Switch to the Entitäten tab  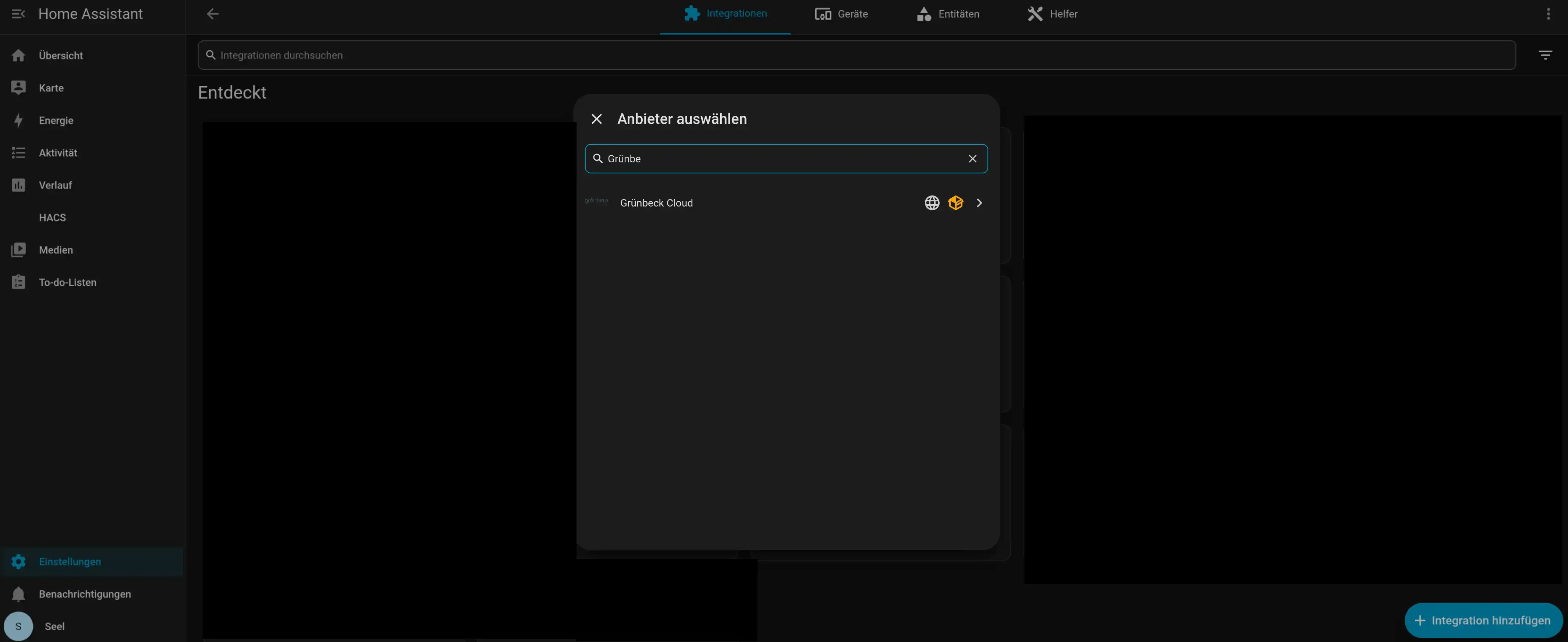click(x=948, y=14)
